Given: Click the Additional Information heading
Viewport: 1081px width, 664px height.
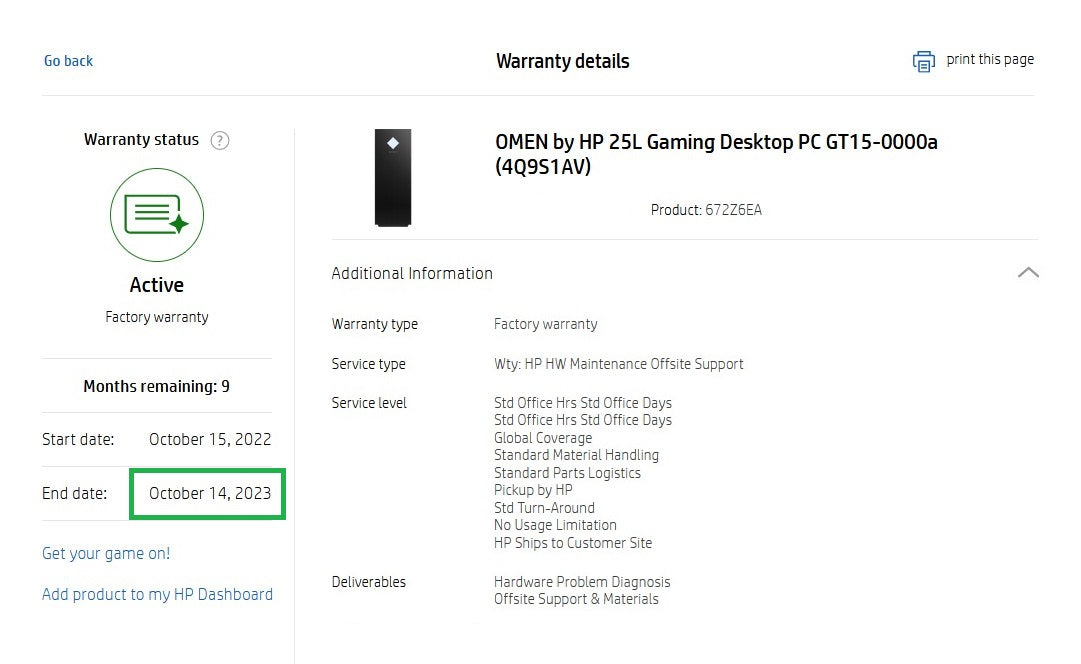Looking at the screenshot, I should 412,273.
